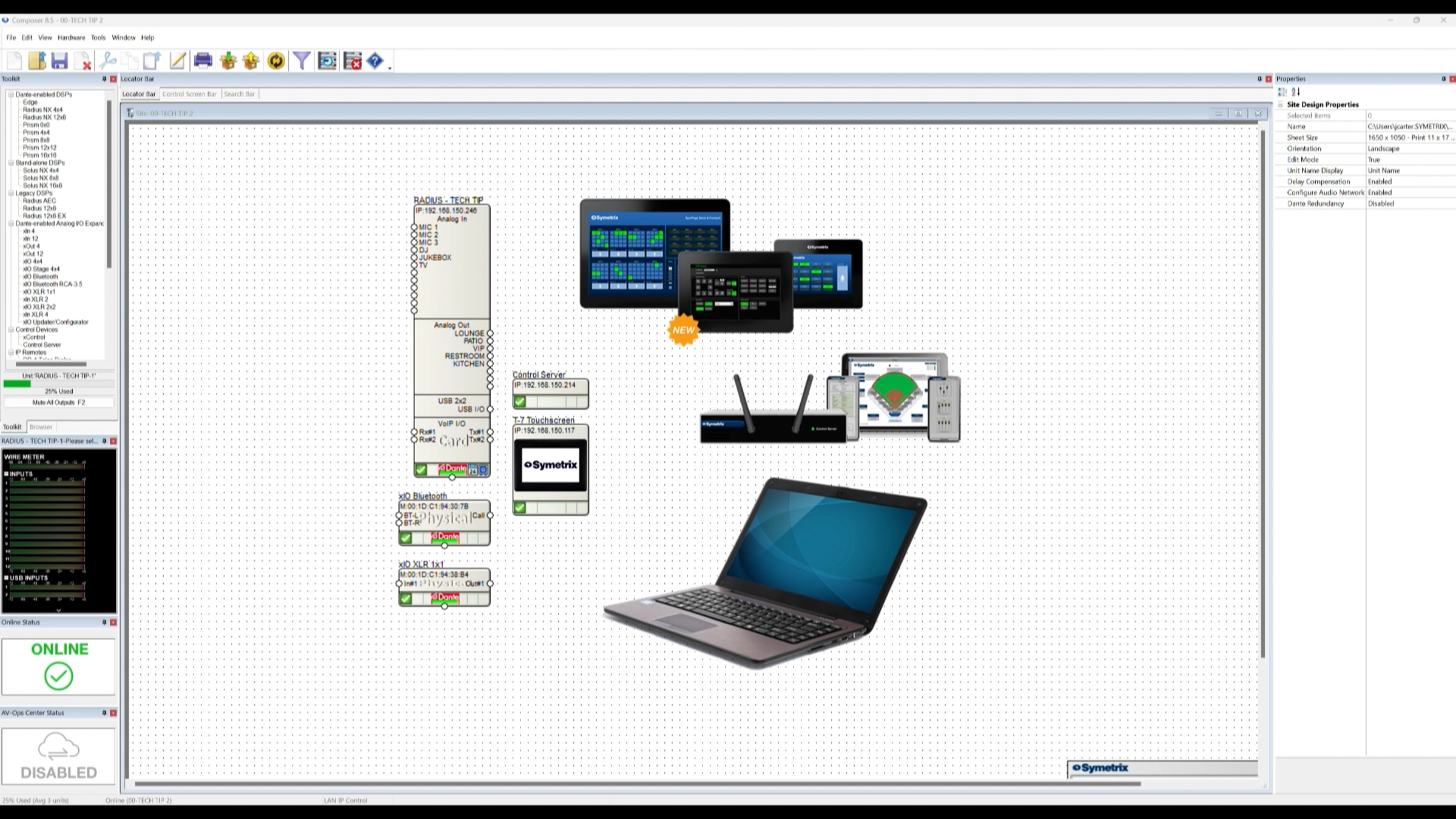Select Radius NX 12x8 in the Toolkit
The image size is (1456, 819).
point(44,117)
